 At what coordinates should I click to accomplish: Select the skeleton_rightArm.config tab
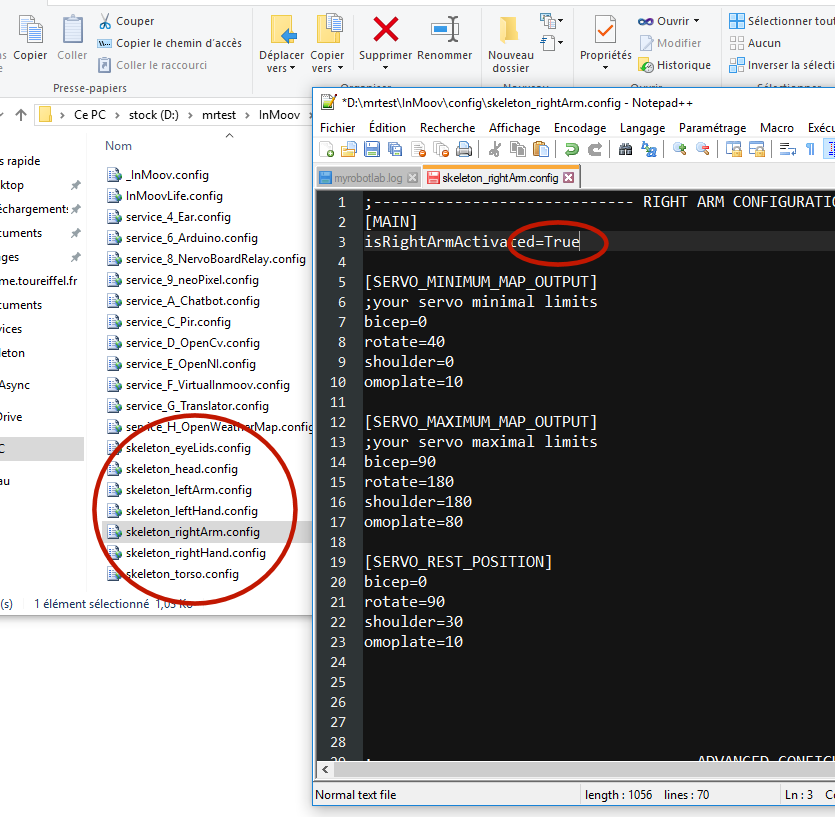pos(500,177)
